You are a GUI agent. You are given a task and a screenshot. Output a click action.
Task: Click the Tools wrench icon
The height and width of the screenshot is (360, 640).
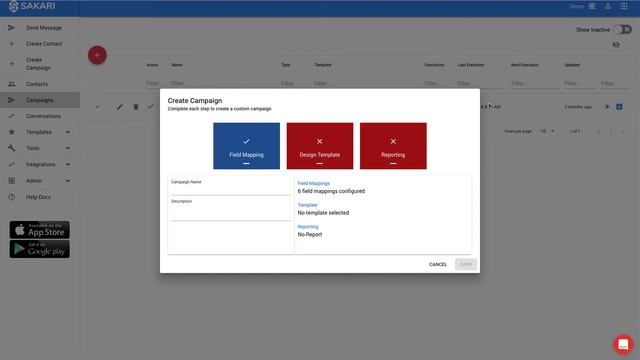(x=11, y=148)
